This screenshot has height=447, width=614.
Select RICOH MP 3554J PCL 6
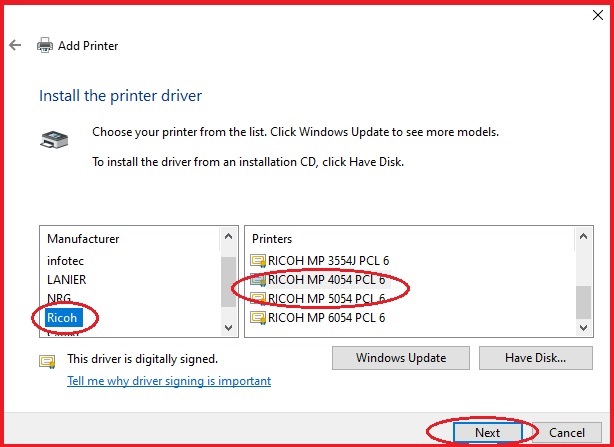pos(328,261)
